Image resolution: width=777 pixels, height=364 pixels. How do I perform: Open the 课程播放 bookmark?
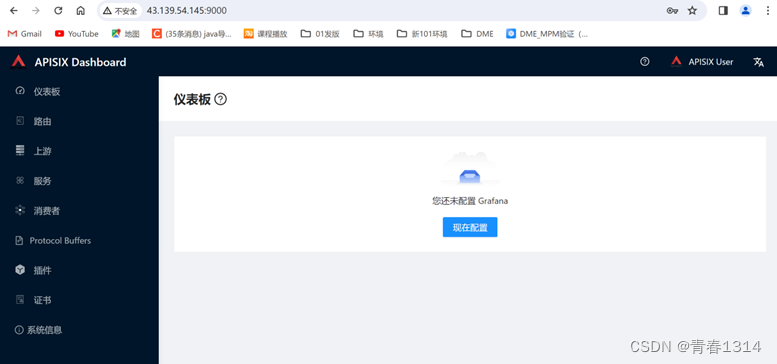coord(266,34)
